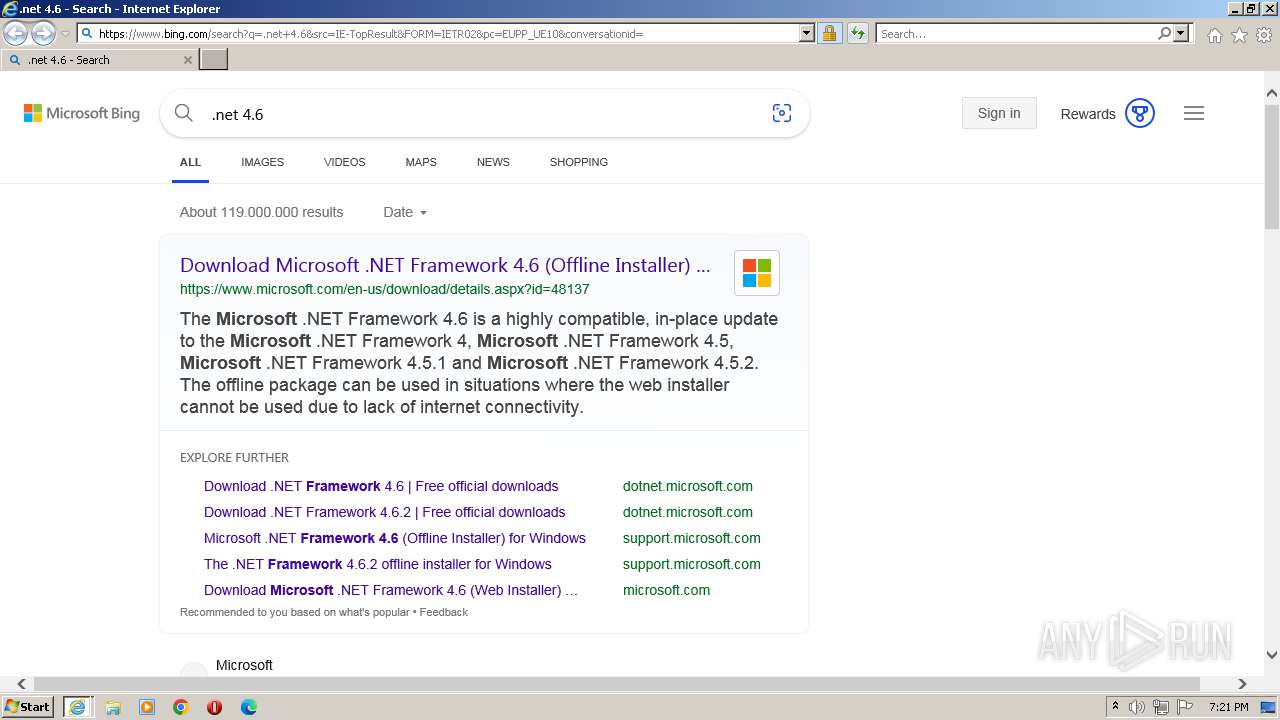Viewport: 1280px width, 720px height.
Task: Open the media player taskbar icon
Action: click(147, 707)
